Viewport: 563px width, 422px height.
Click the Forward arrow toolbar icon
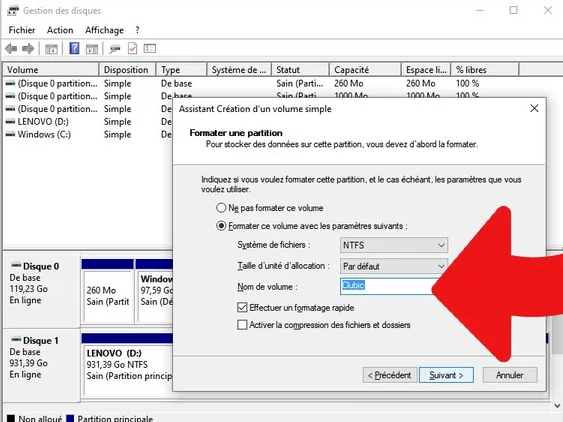click(28, 48)
